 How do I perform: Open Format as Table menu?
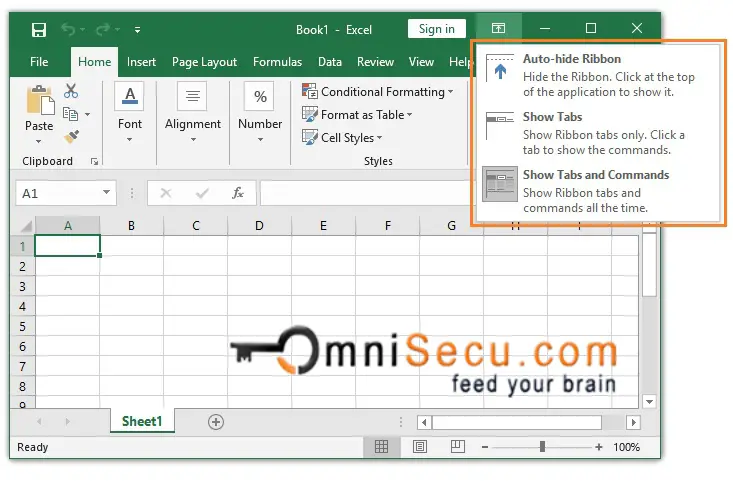click(357, 115)
